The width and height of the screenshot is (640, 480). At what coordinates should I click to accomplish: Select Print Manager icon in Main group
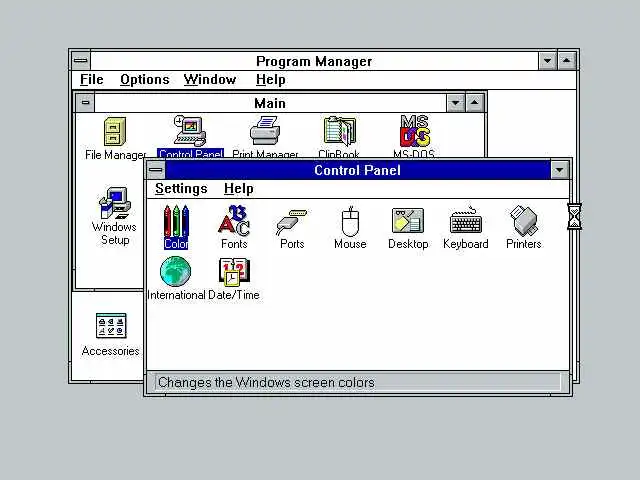click(x=265, y=136)
